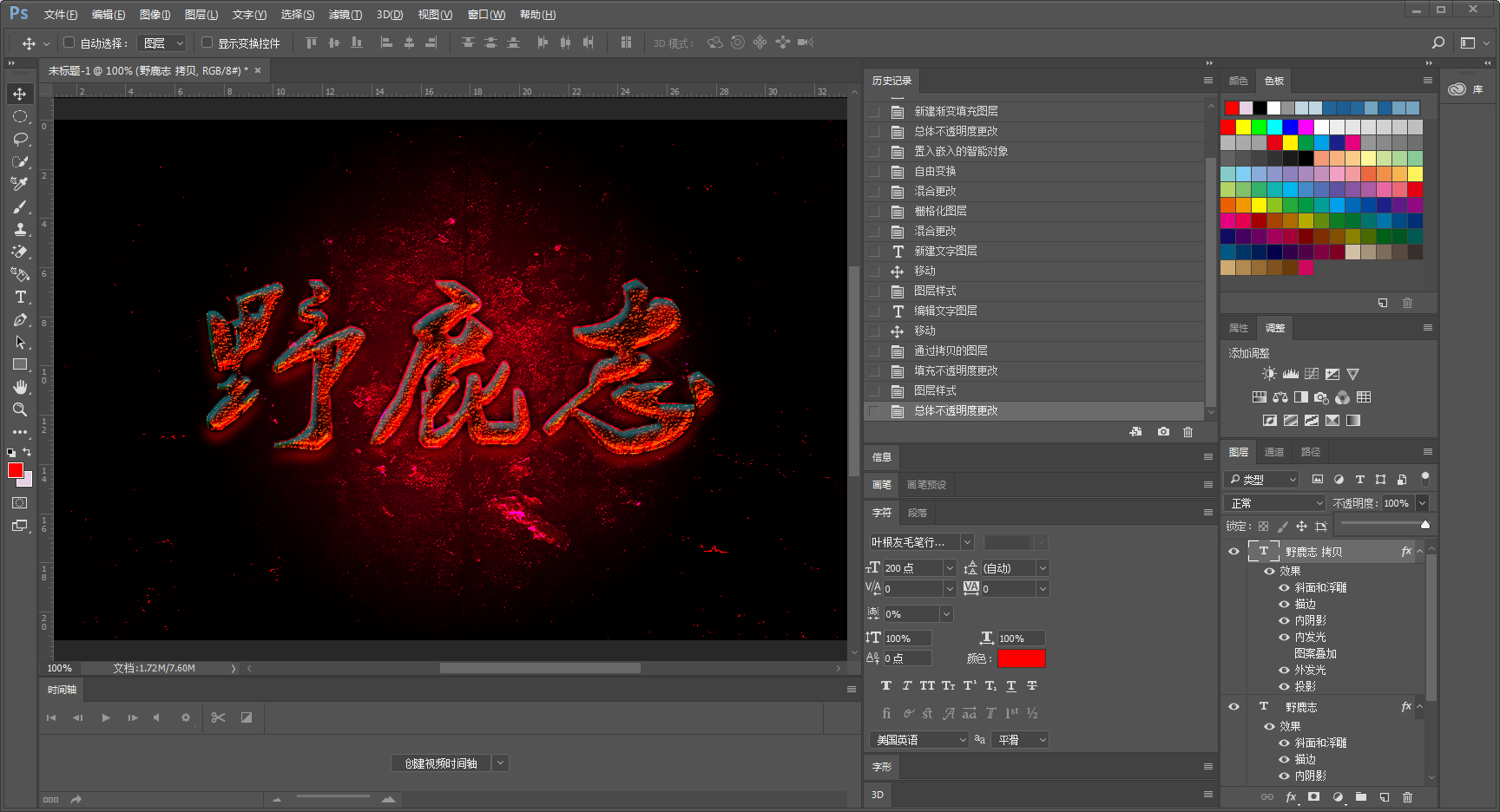Screen dimensions: 1500x812
Task: Select the Elliptical Marquee tool
Action: pyautogui.click(x=20, y=116)
